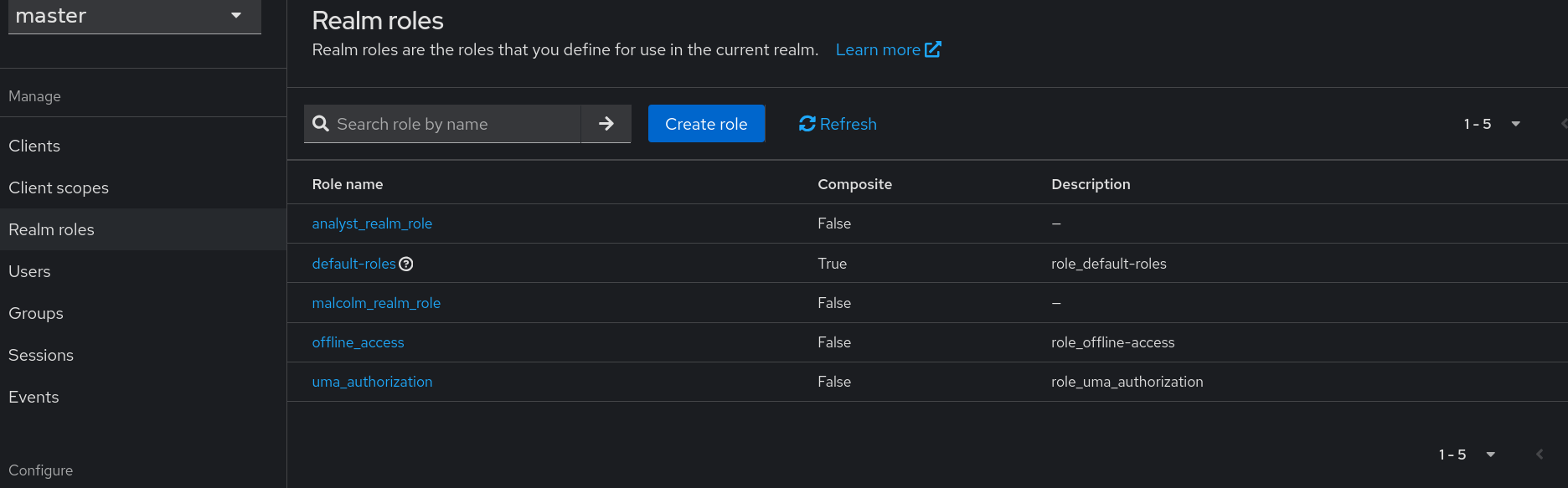Click the search arrow submit icon
1568x488 pixels.
(606, 124)
